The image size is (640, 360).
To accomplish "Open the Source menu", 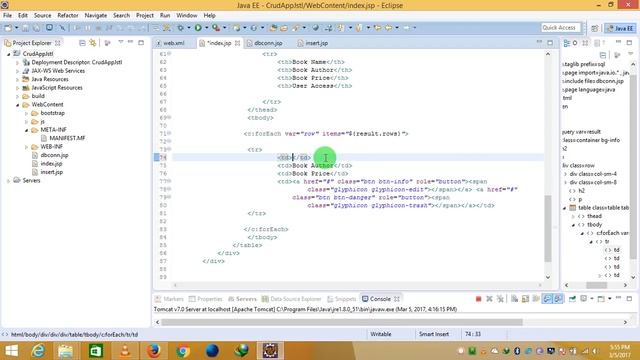I will point(42,16).
